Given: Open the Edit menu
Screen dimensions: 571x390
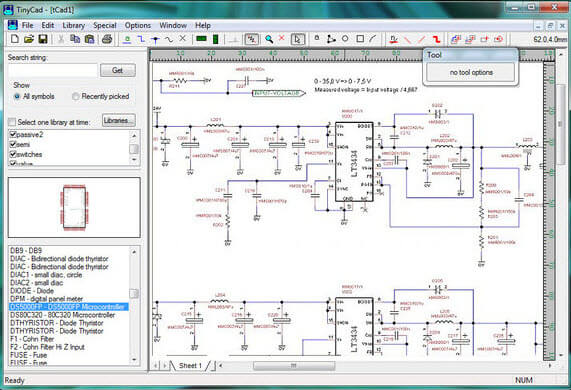Looking at the screenshot, I should 48,25.
